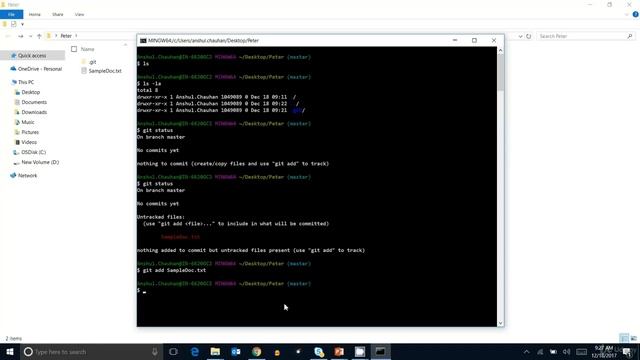Image resolution: width=640 pixels, height=360 pixels.
Task: Click Peter in the address breadcrumb
Action: (x=66, y=36)
